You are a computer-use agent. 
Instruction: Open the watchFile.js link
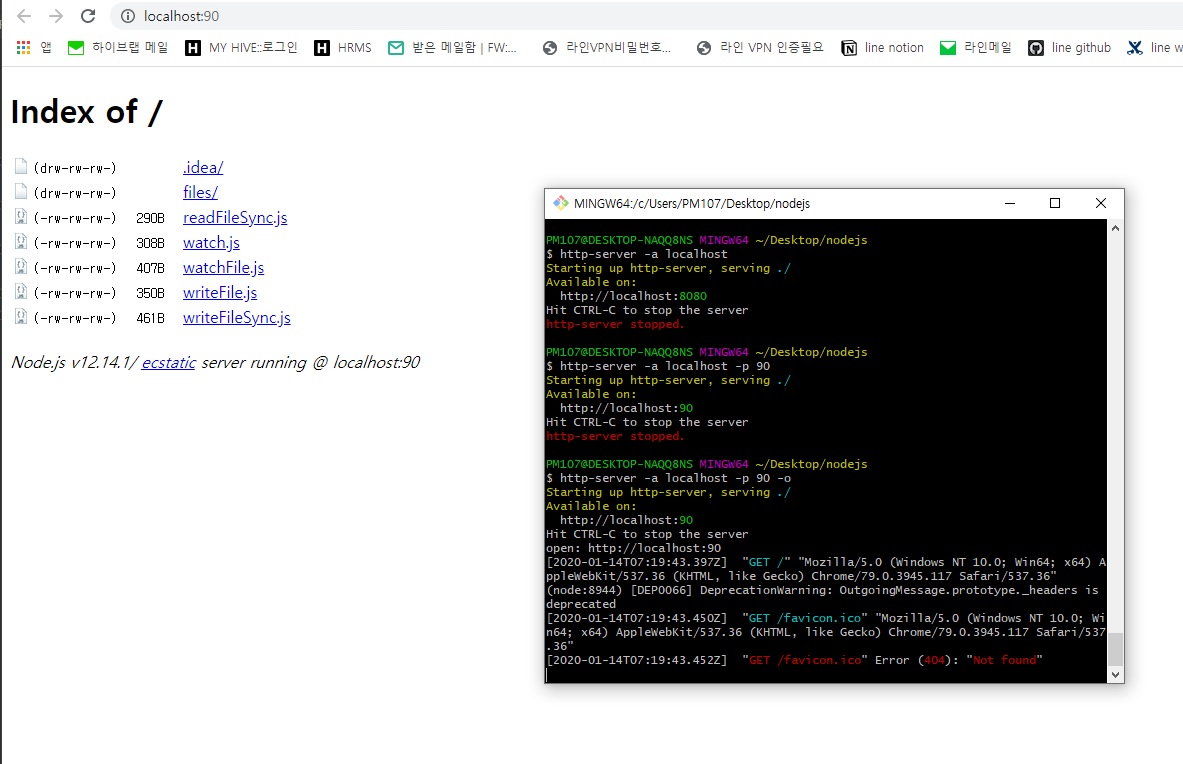pos(223,267)
